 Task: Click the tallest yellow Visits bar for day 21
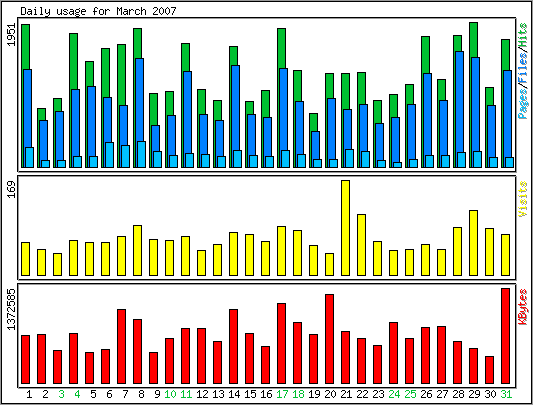pos(345,228)
